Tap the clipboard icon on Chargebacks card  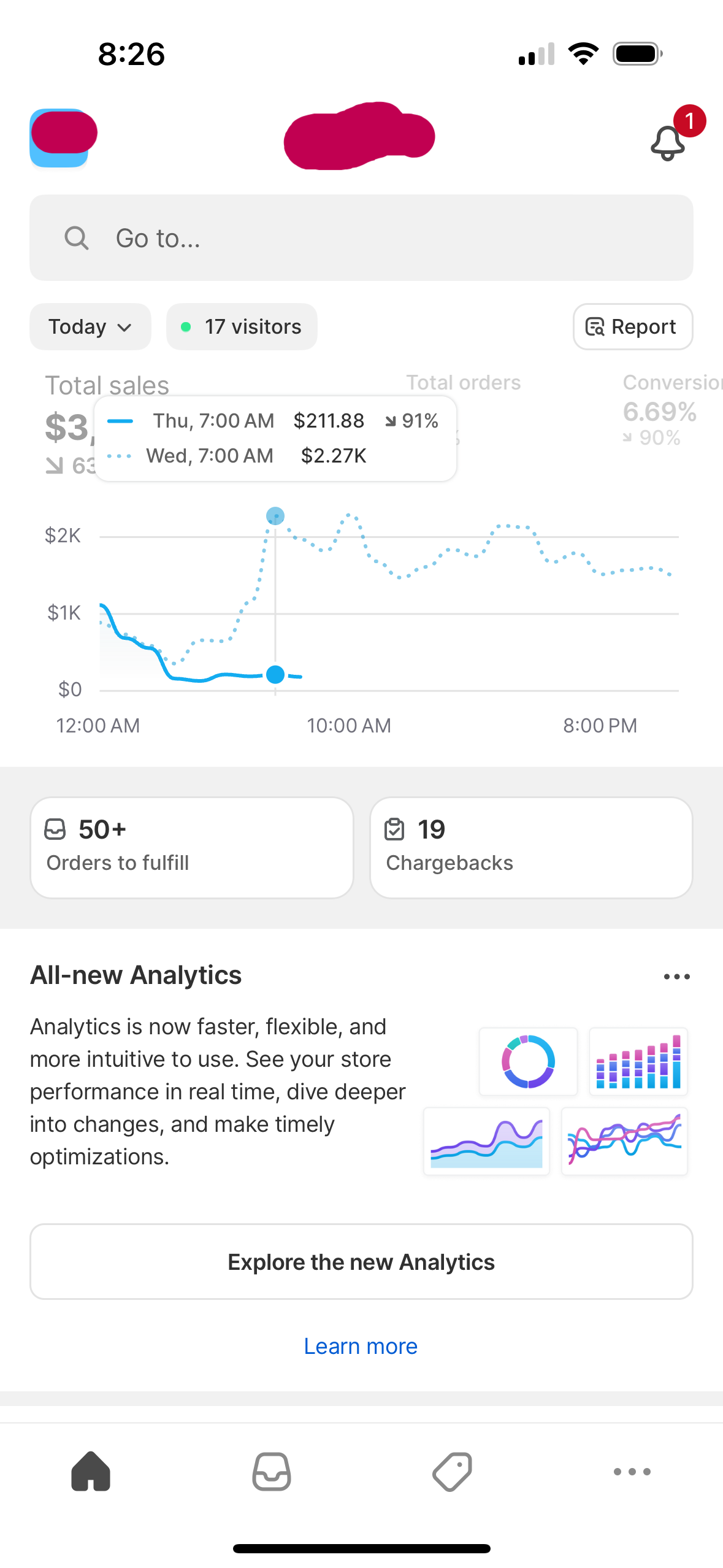(x=394, y=829)
